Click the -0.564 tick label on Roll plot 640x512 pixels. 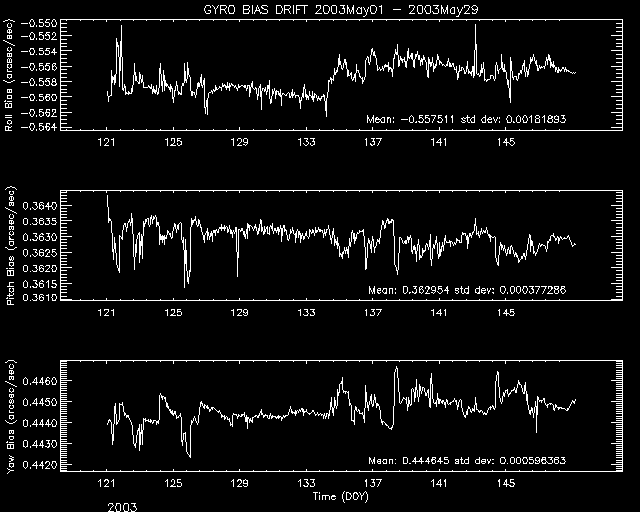(x=38, y=127)
